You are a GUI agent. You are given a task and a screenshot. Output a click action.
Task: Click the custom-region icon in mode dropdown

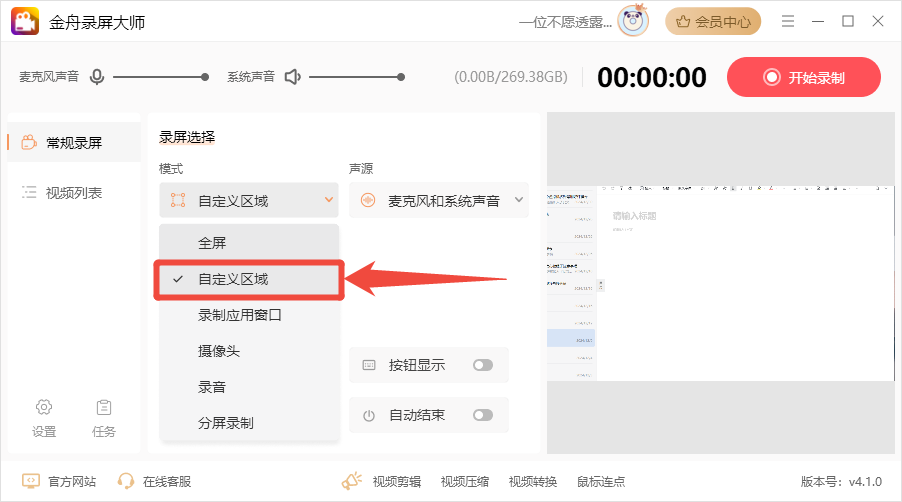point(178,200)
